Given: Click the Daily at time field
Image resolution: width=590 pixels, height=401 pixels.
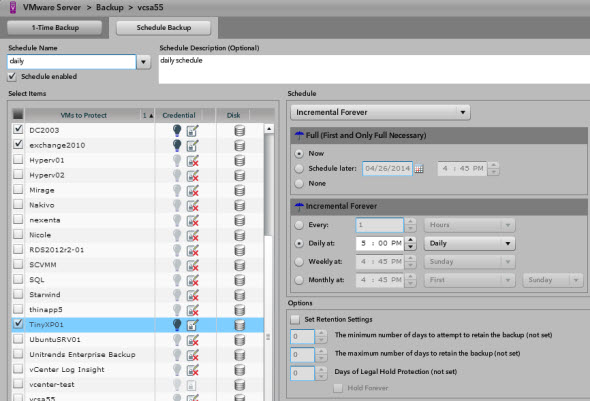Looking at the screenshot, I should 380,243.
